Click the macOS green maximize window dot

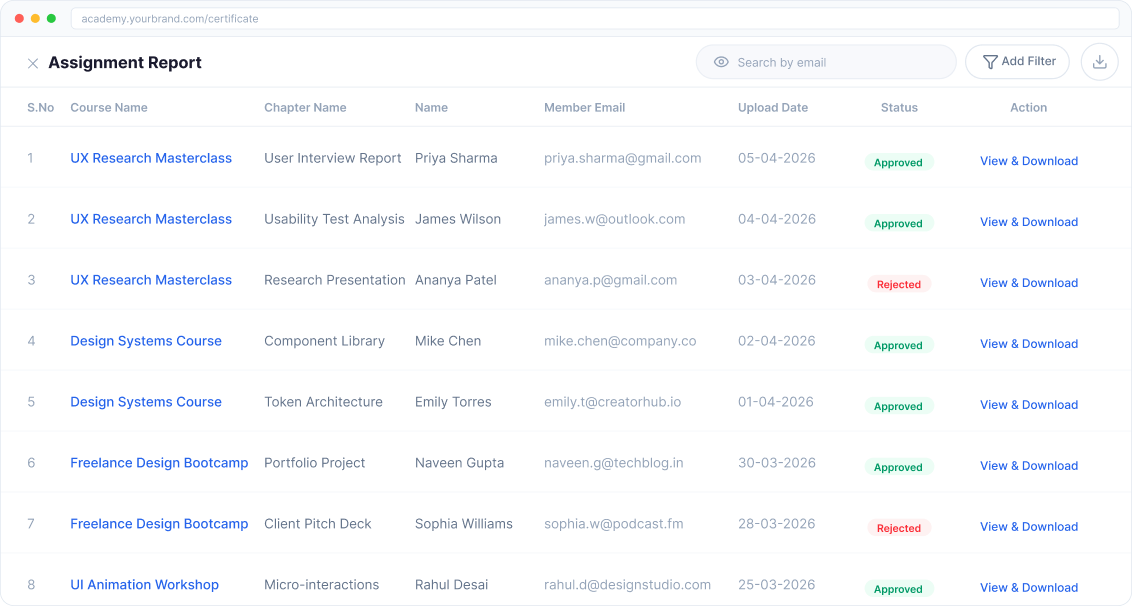pyautogui.click(x=51, y=19)
